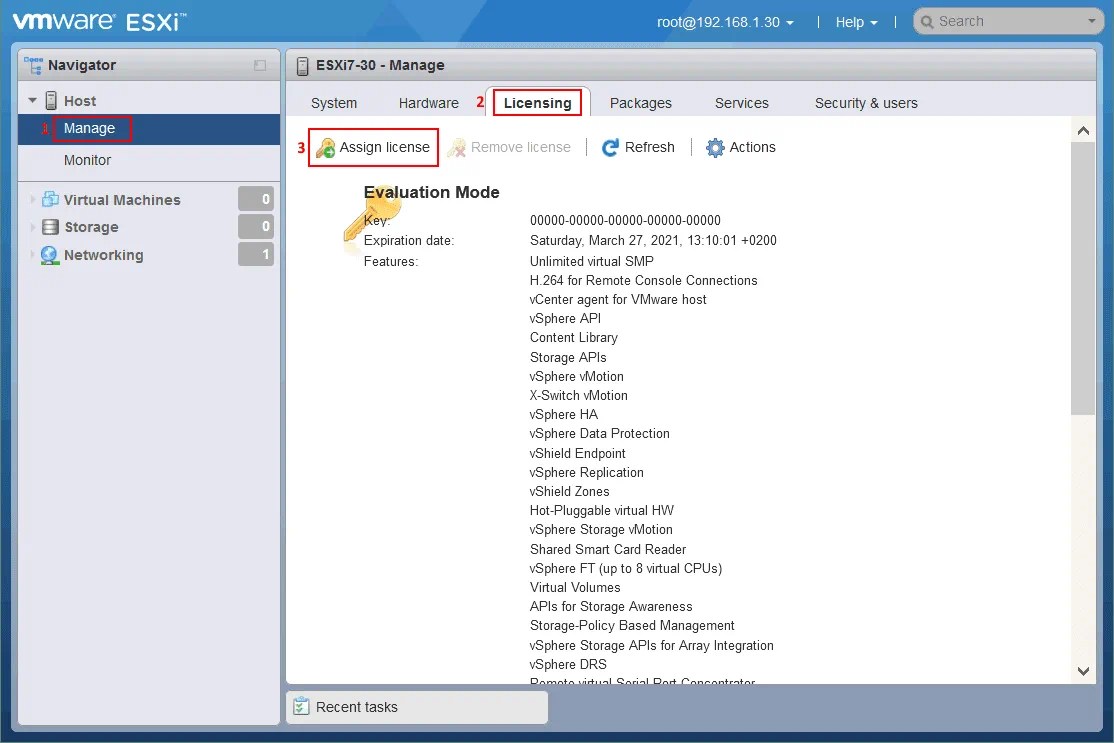Collapse the Host tree entry
Viewport: 1114px width, 743px height.
(x=32, y=100)
